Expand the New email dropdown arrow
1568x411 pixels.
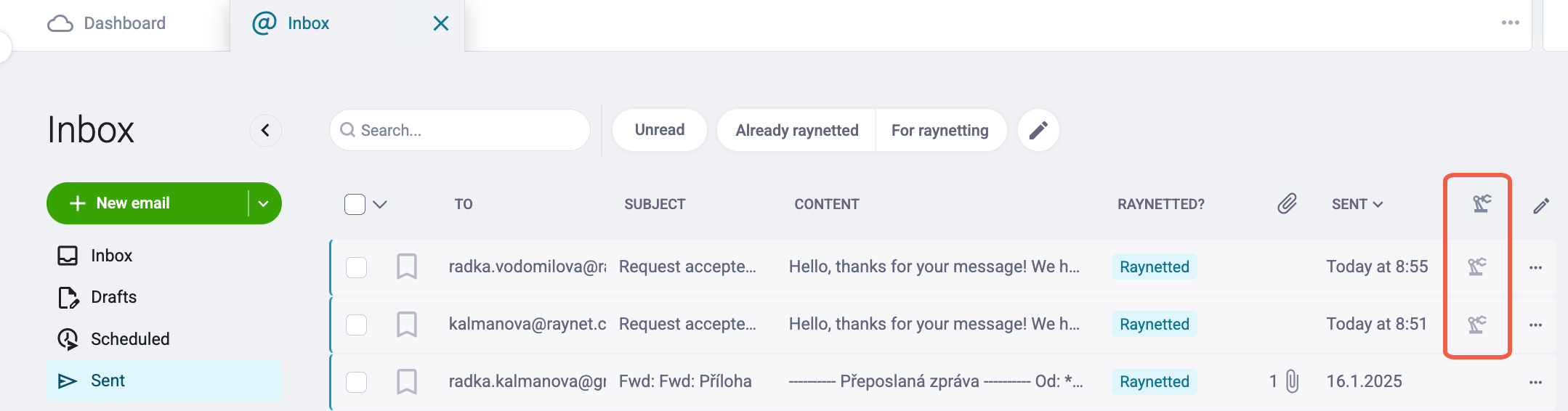pyautogui.click(x=264, y=204)
